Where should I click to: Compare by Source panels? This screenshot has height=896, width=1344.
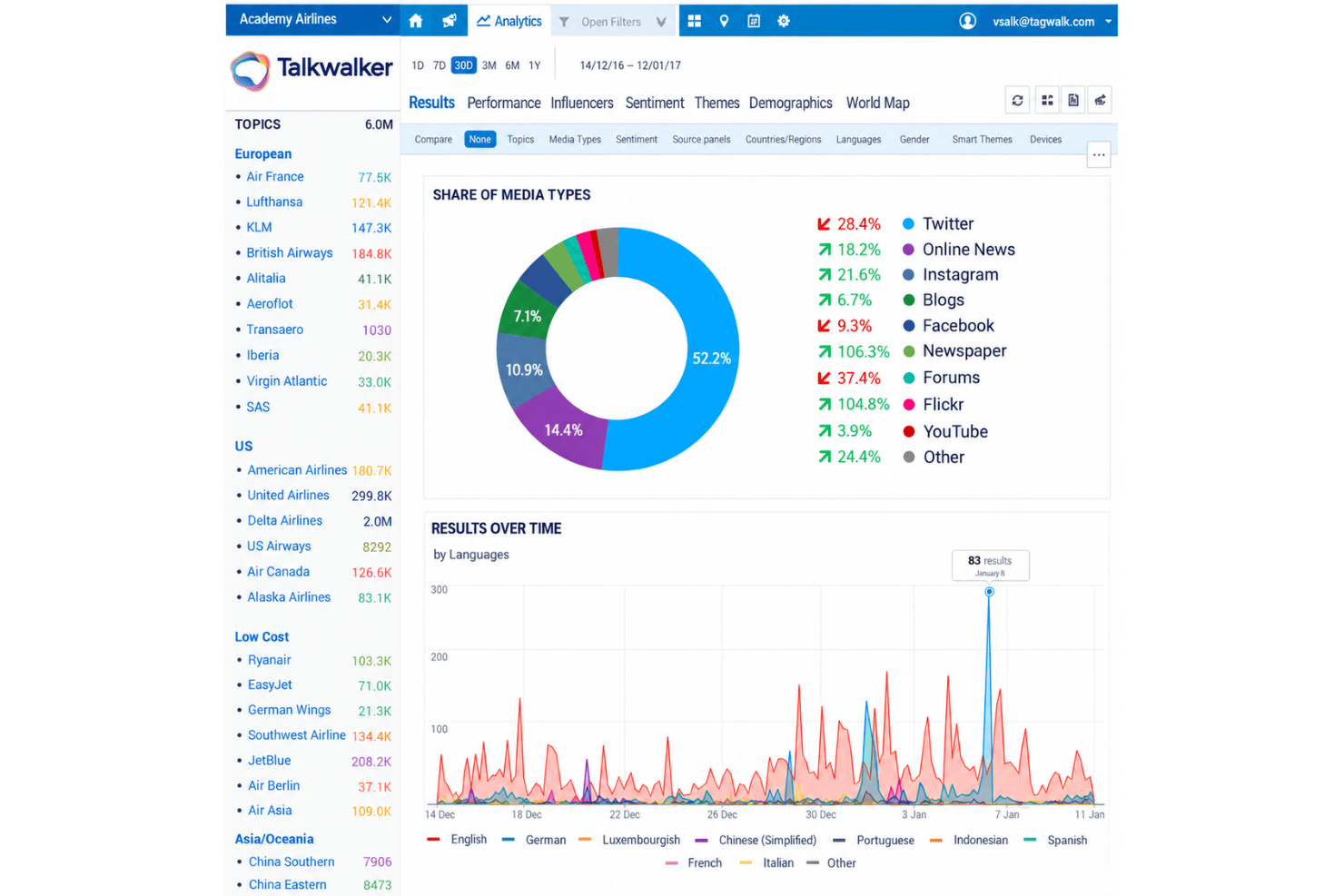701,139
